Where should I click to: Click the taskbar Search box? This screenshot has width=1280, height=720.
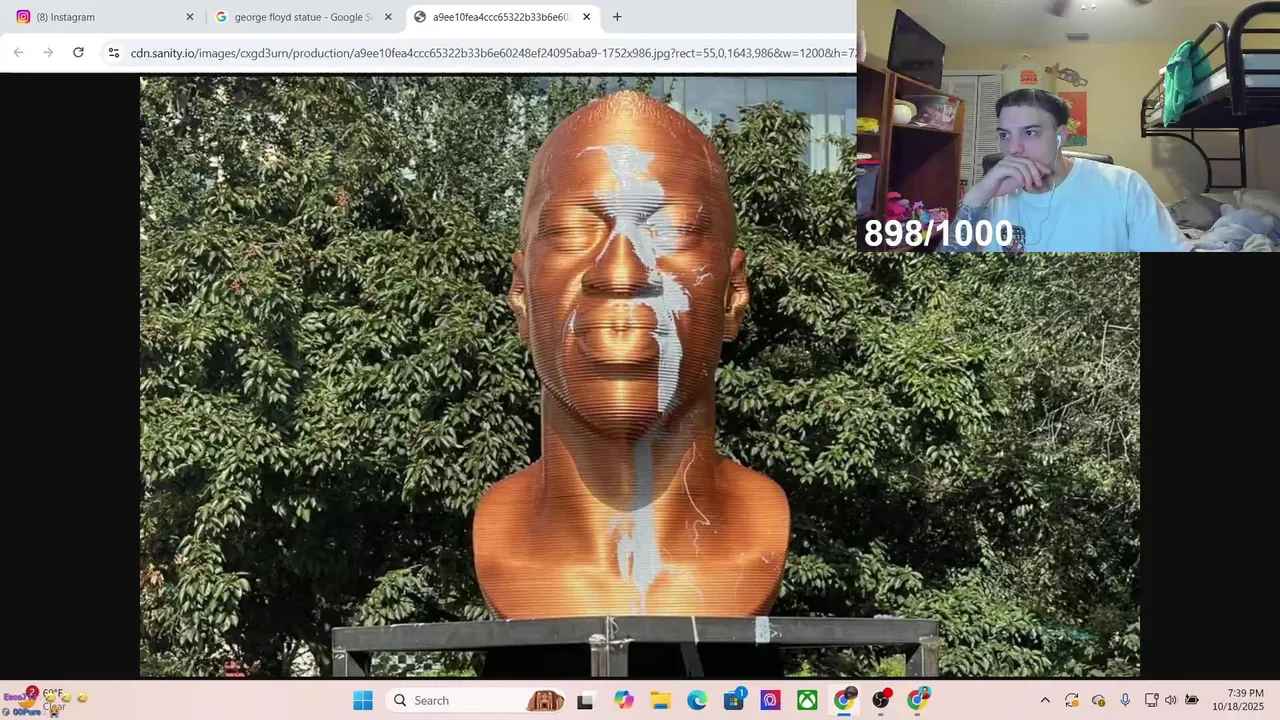click(477, 700)
